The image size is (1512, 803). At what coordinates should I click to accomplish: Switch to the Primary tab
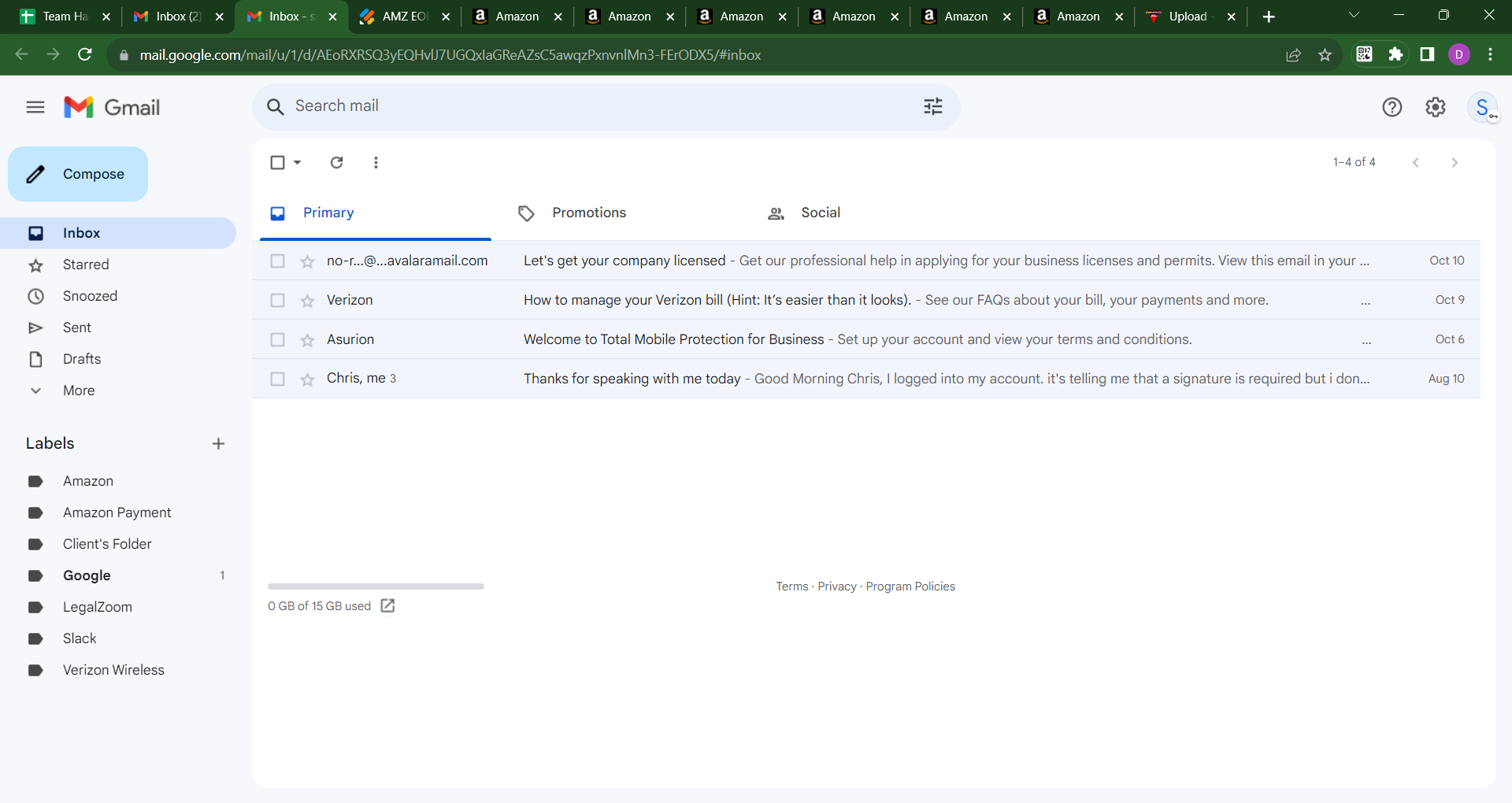coord(376,213)
